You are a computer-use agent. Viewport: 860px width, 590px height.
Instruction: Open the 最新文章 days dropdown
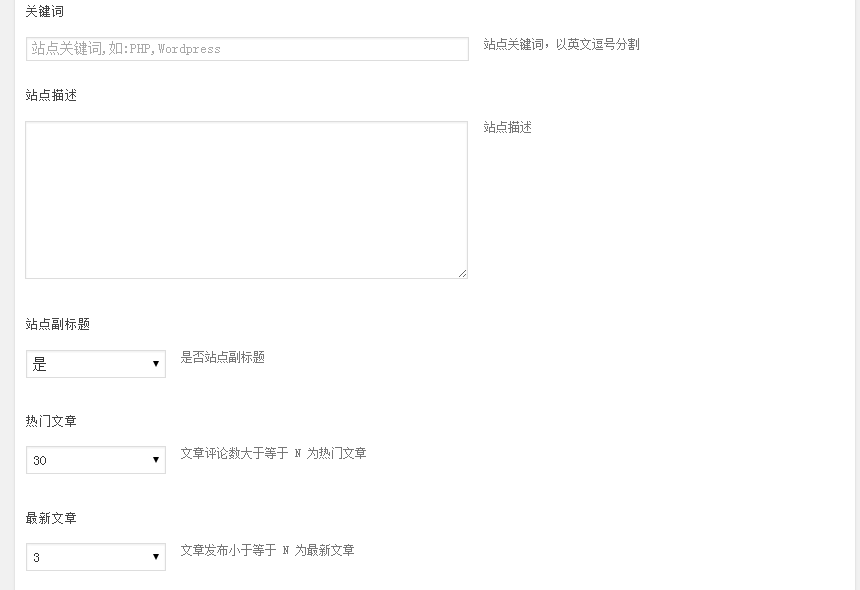point(95,557)
